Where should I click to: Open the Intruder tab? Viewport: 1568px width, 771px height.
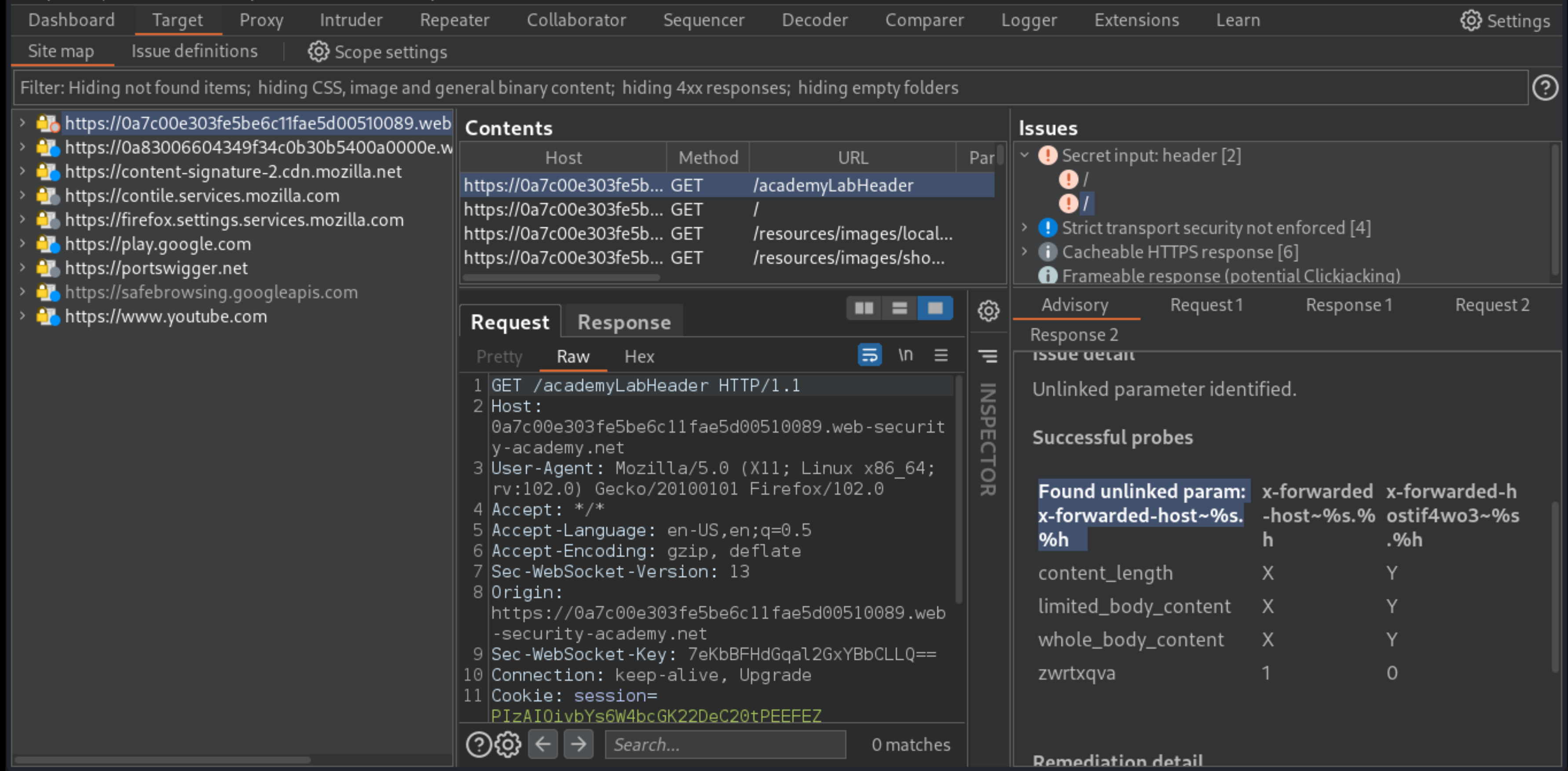click(x=351, y=20)
